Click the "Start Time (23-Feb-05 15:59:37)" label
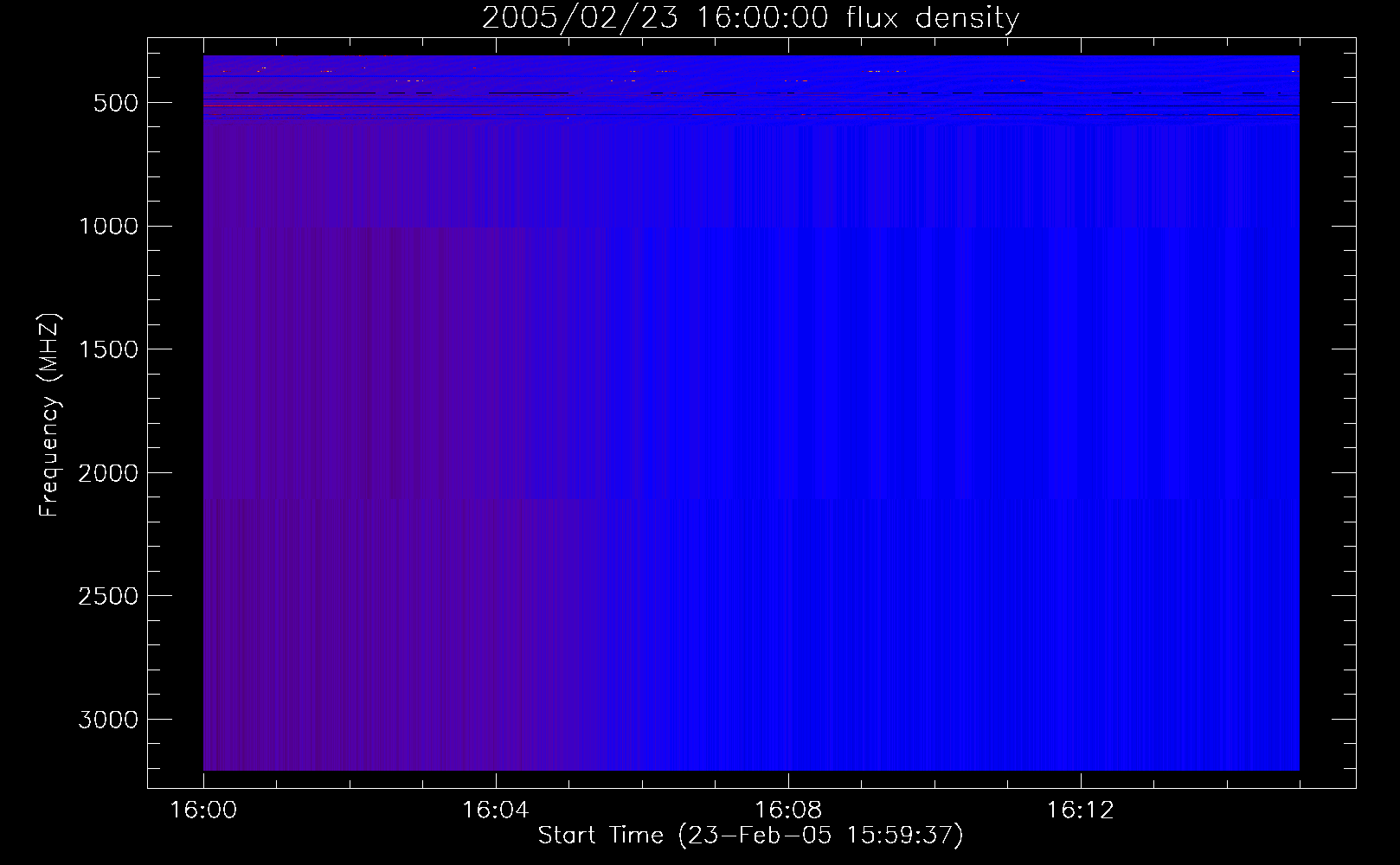This screenshot has height=865, width=1400. tap(750, 836)
